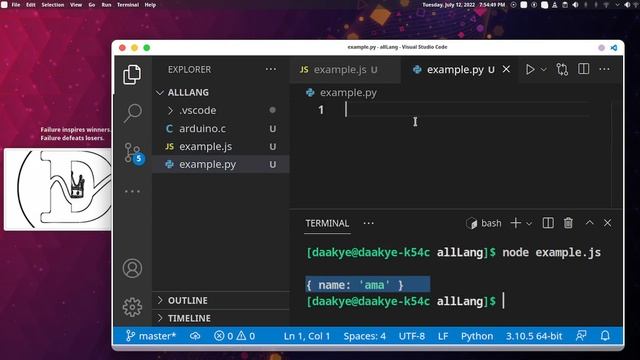Click the { name: 'ama' } terminal output
The height and width of the screenshot is (360, 640).
coord(355,285)
